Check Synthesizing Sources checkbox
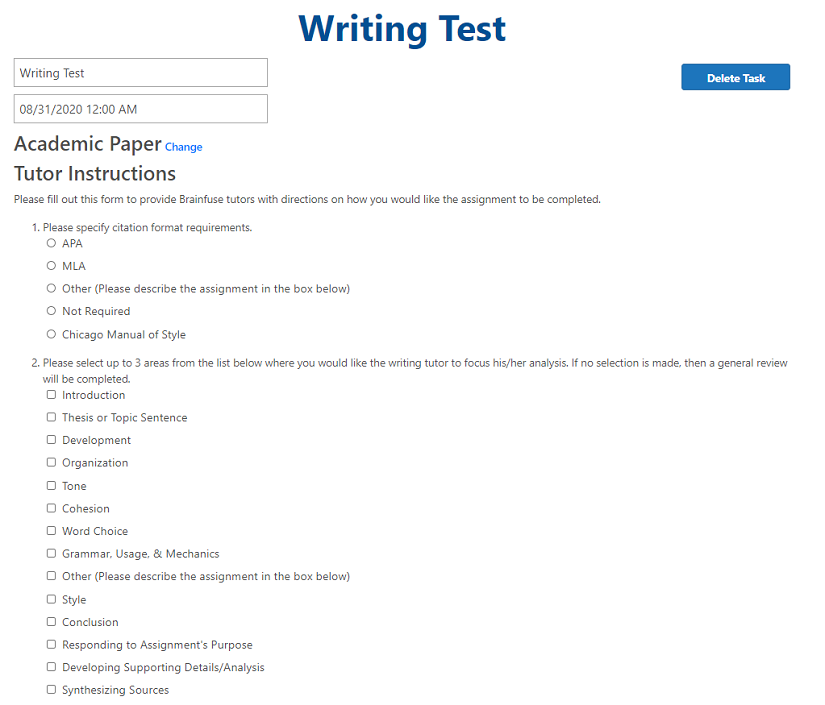 point(51,690)
